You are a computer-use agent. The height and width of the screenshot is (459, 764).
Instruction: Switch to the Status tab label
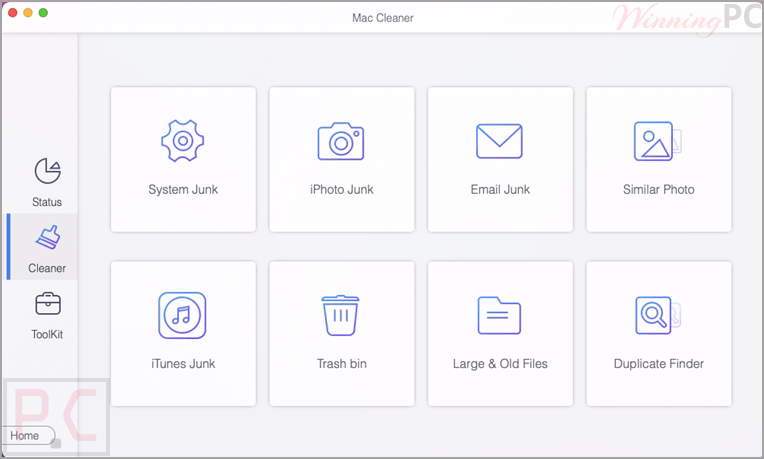click(x=47, y=202)
